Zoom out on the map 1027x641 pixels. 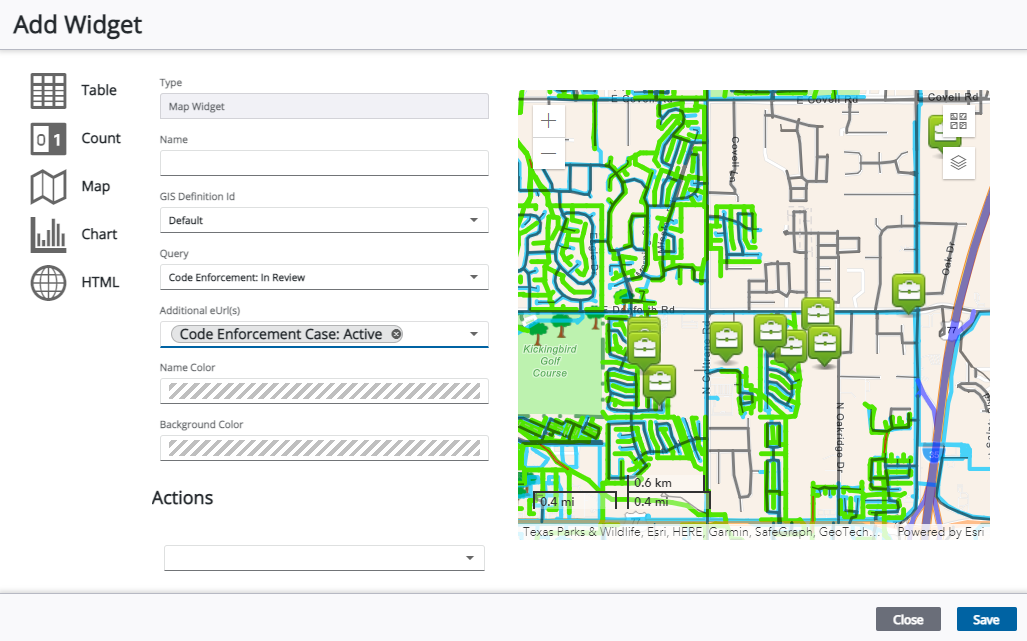point(548,154)
